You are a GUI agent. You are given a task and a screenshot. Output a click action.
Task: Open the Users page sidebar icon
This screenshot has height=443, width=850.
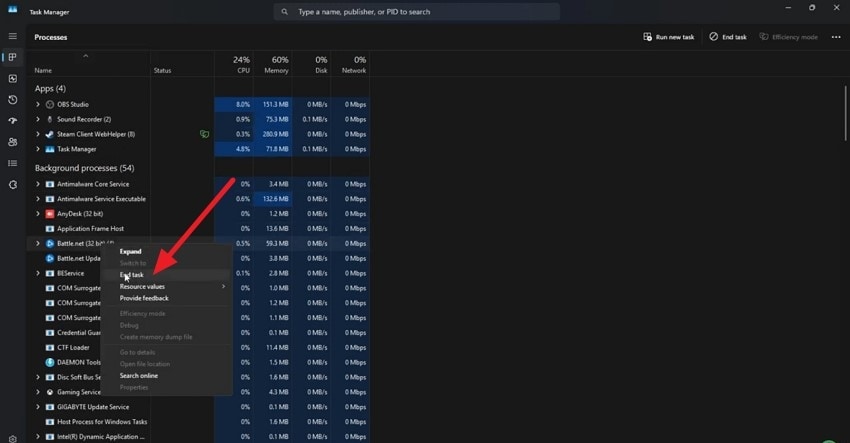tap(12, 142)
